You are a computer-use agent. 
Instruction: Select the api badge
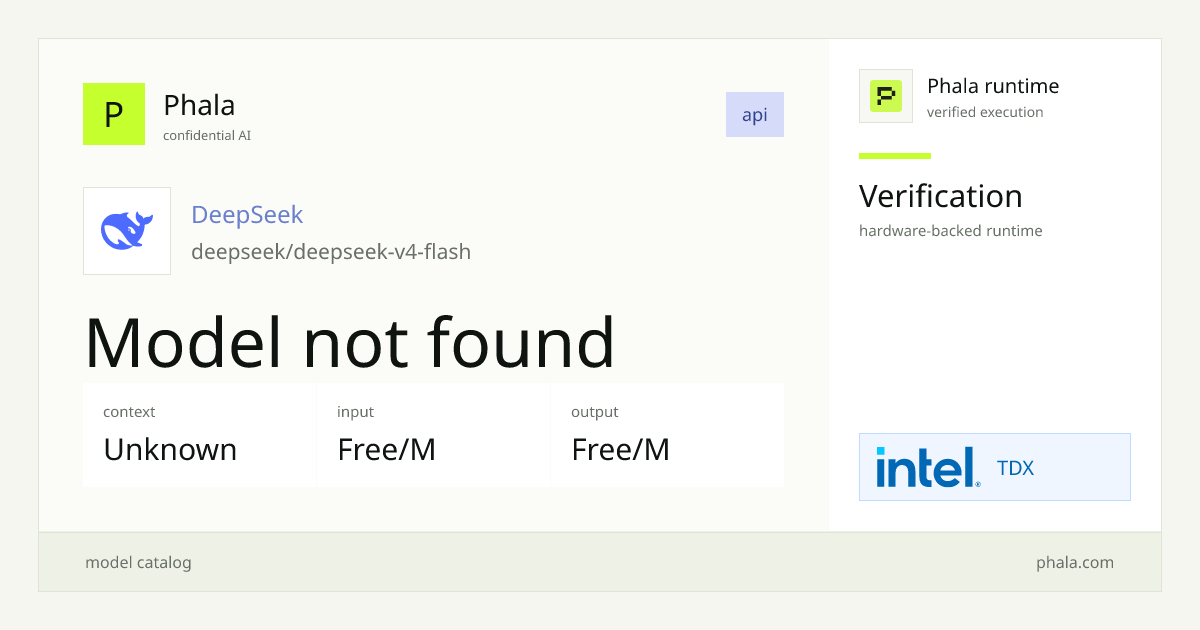coord(755,114)
